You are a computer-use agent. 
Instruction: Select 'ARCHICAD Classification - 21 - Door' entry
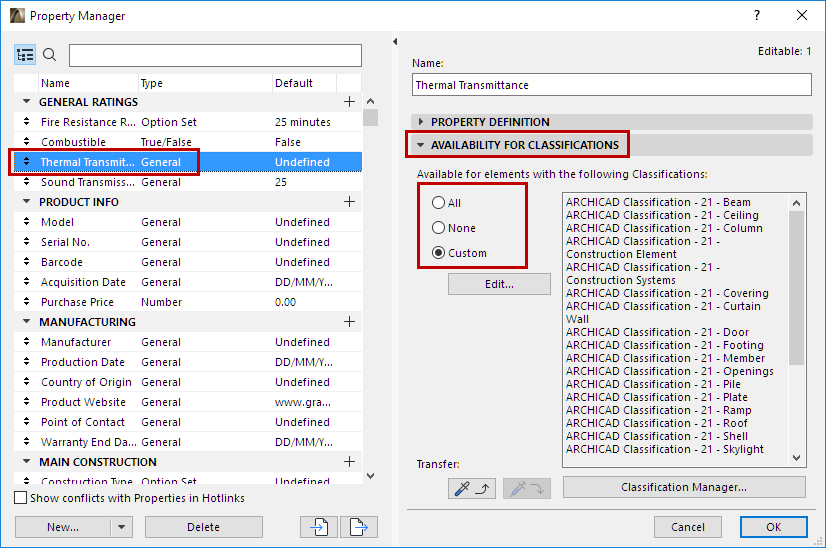[657, 332]
